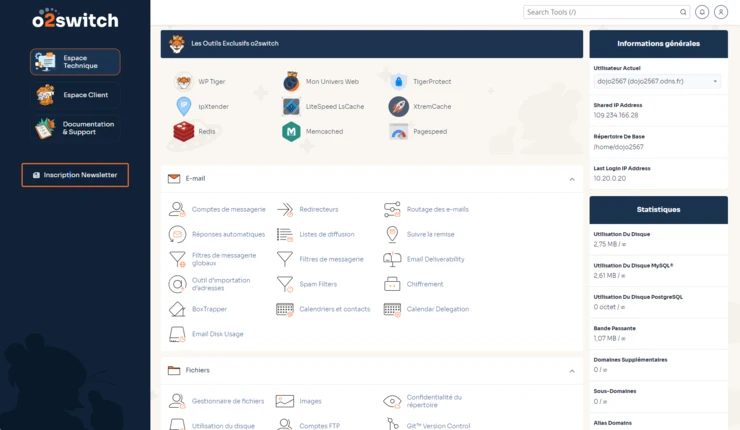The height and width of the screenshot is (430, 740).
Task: Open the LiteSpeed LsCache icon
Action: point(291,107)
